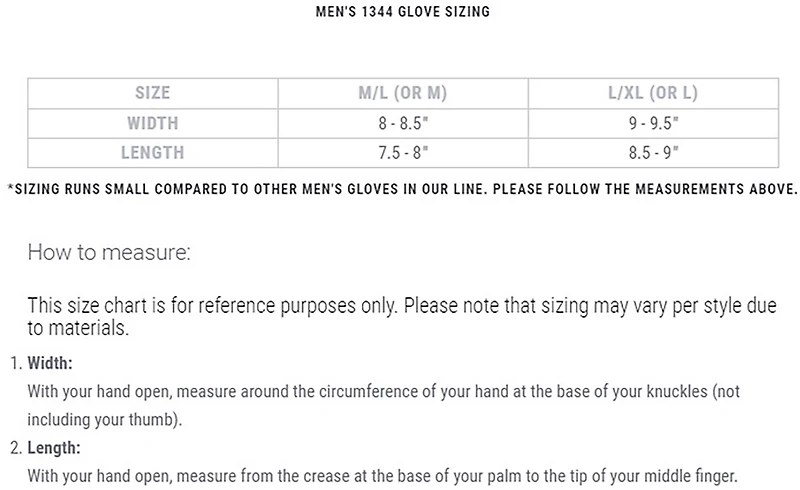800x490 pixels.
Task: Select the L/XL (OR L) column header
Action: pyautogui.click(x=653, y=93)
